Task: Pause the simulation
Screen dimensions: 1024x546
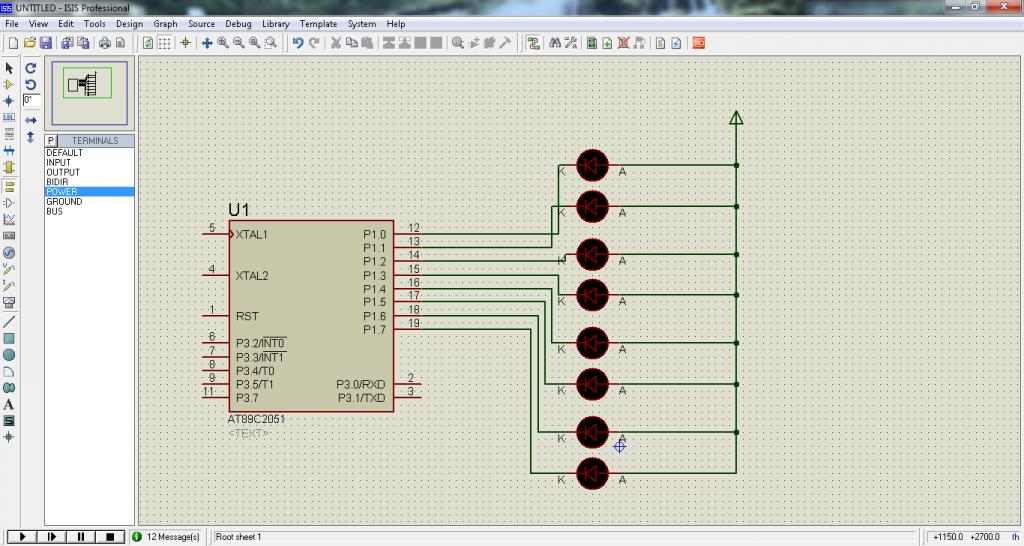Action: [81, 537]
